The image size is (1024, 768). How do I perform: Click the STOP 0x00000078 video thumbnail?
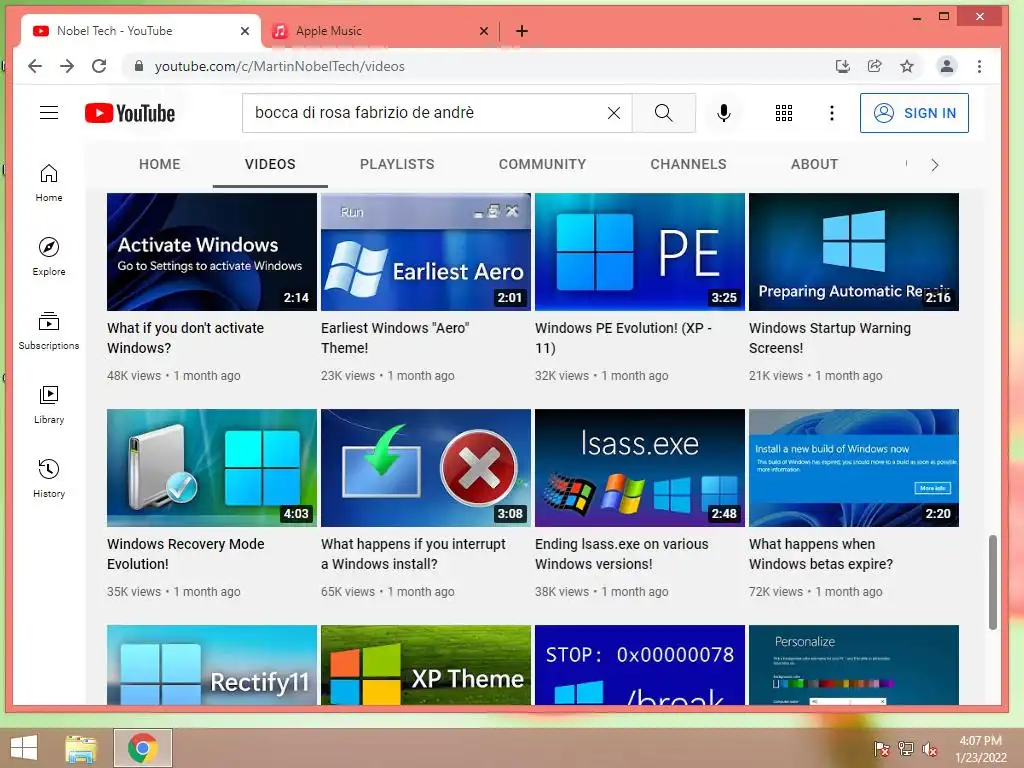pos(639,665)
